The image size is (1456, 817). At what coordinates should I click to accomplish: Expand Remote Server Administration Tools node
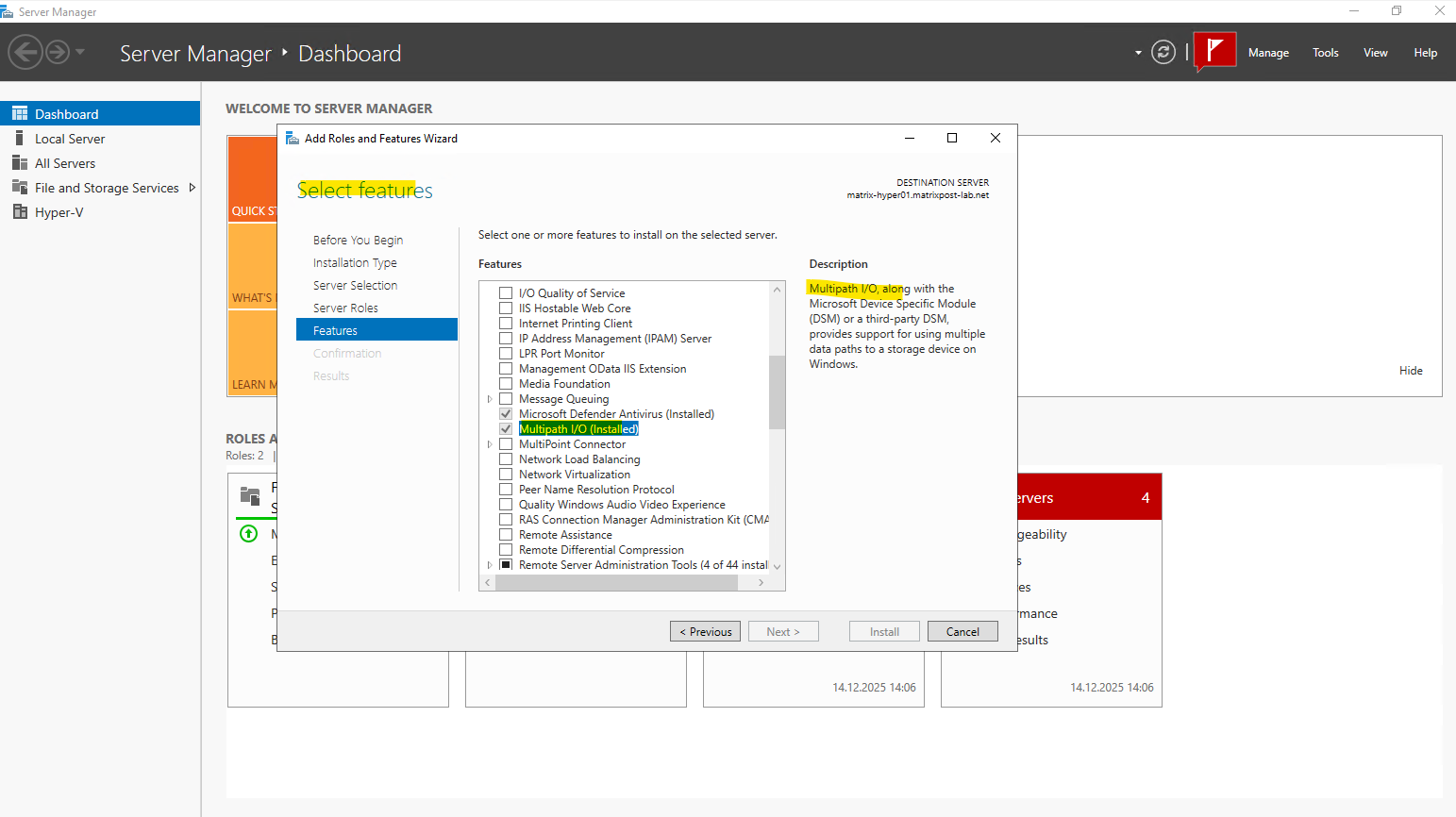coord(490,565)
